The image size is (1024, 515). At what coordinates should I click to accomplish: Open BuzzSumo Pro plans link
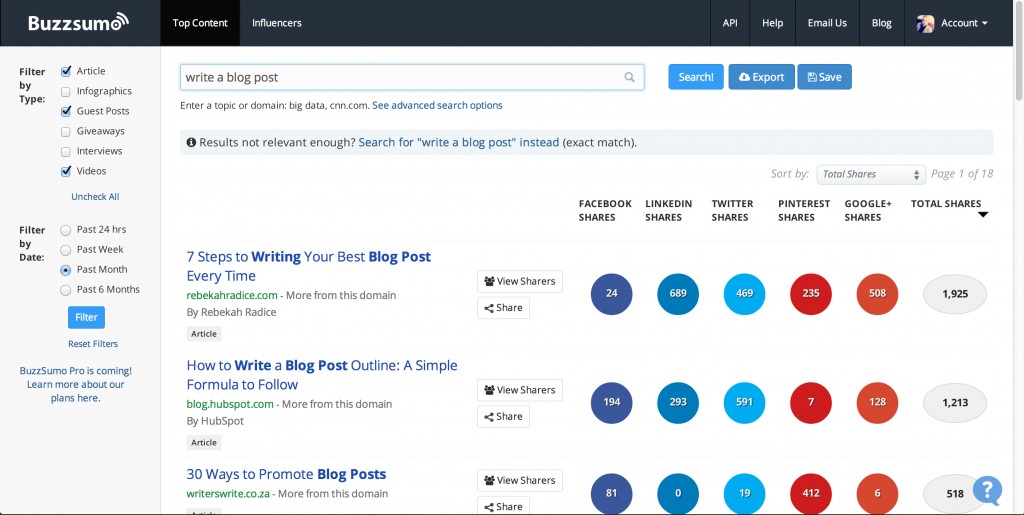pos(76,384)
